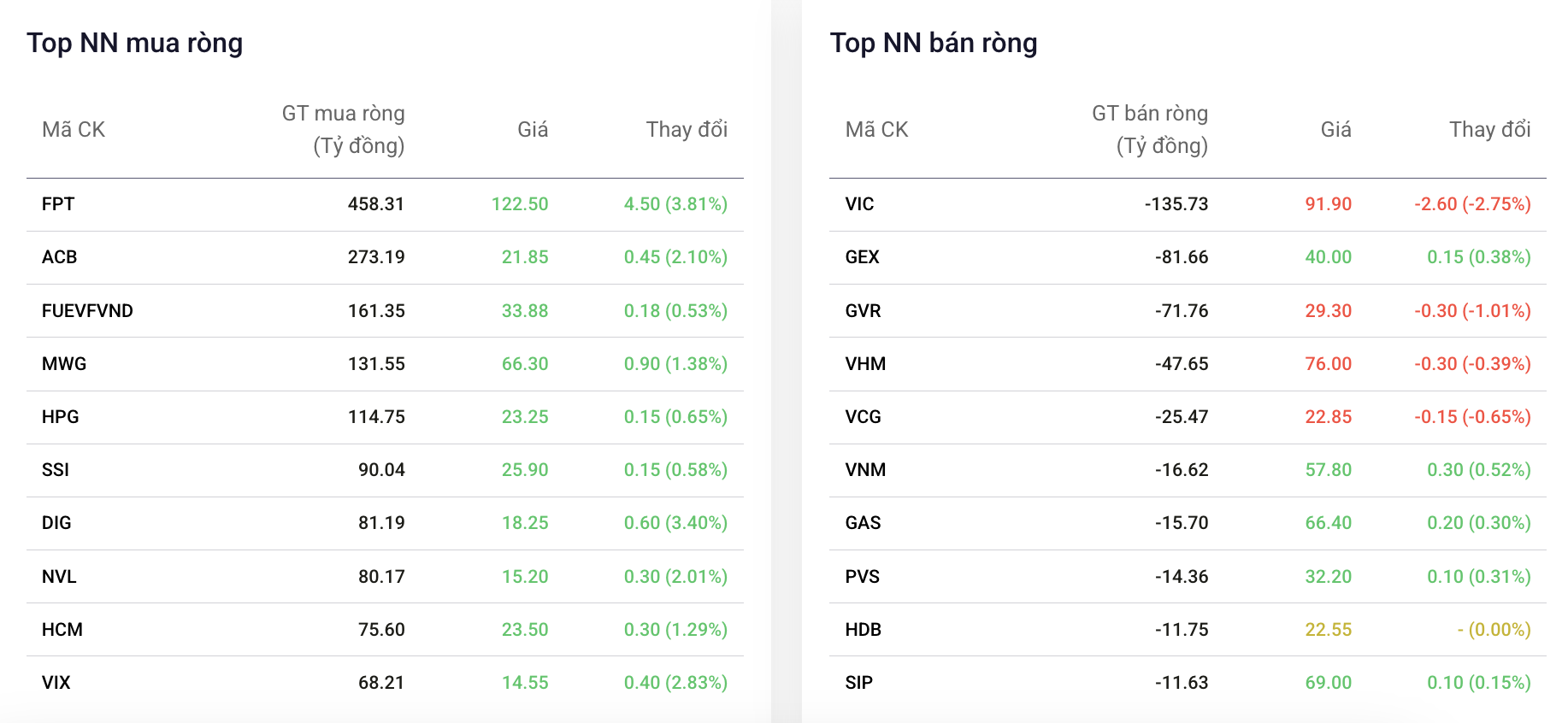1568x723 pixels.
Task: Click the Top NN bán ròng heading
Action: point(934,43)
